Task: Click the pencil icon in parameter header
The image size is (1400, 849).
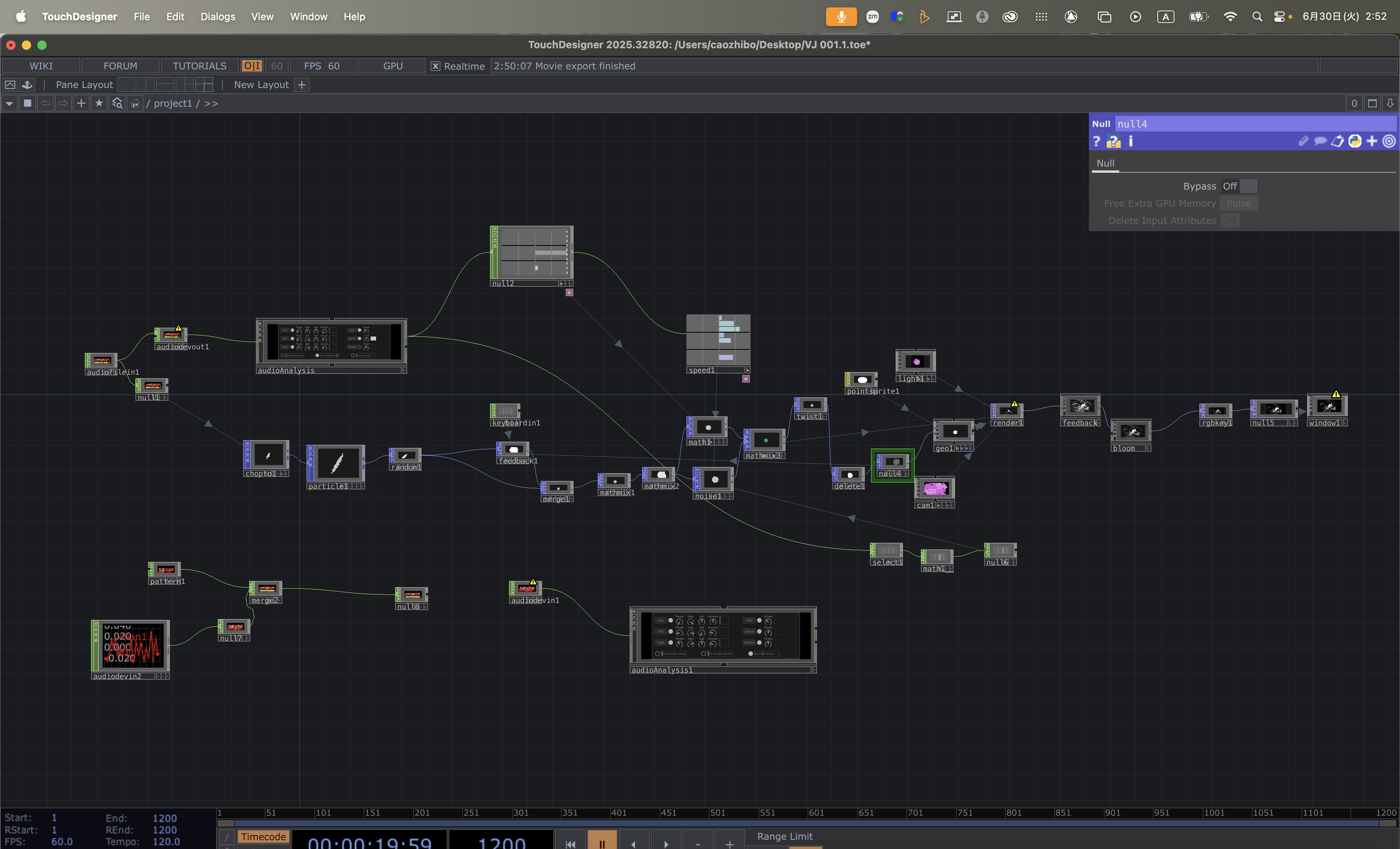Action: tap(1304, 141)
